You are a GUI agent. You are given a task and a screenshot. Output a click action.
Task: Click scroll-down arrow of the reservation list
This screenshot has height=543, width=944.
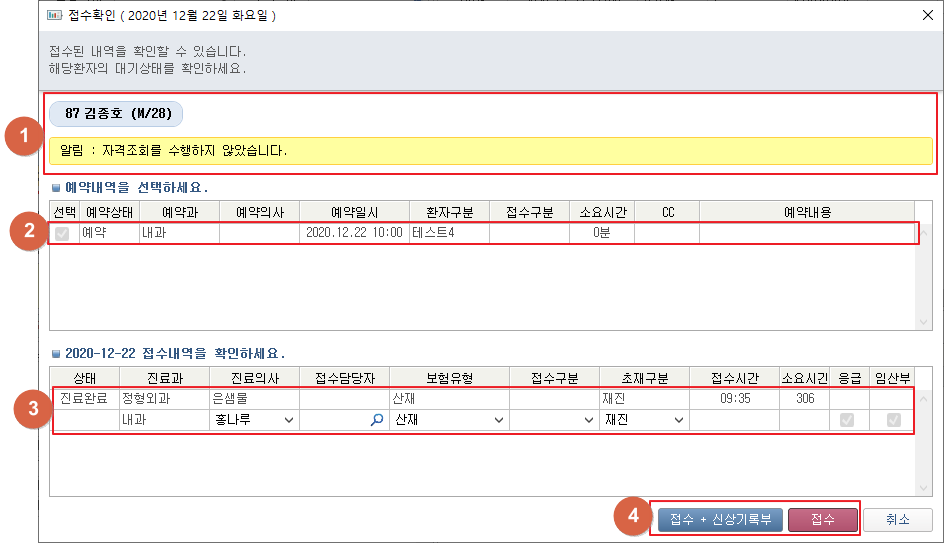(923, 320)
